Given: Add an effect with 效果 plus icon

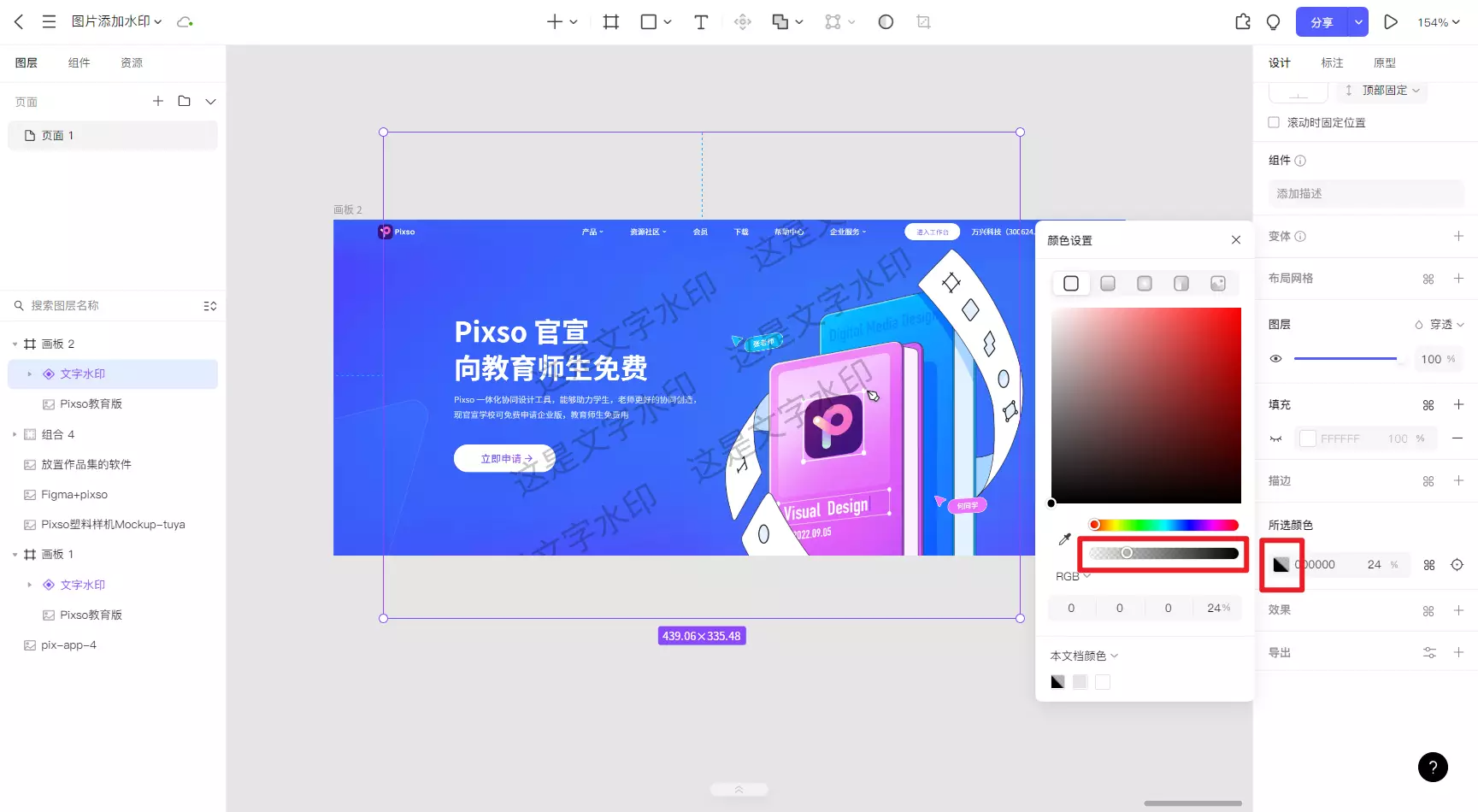Looking at the screenshot, I should pos(1458,610).
